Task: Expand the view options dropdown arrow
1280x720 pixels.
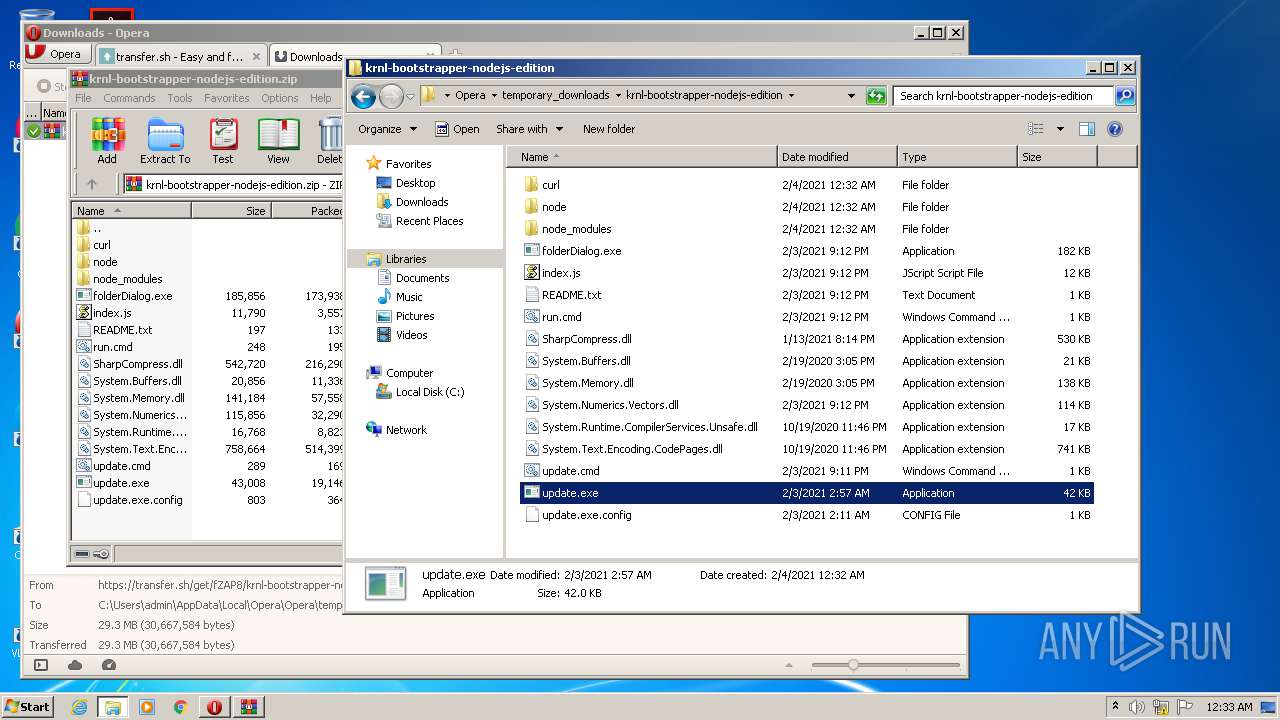Action: click(1060, 129)
